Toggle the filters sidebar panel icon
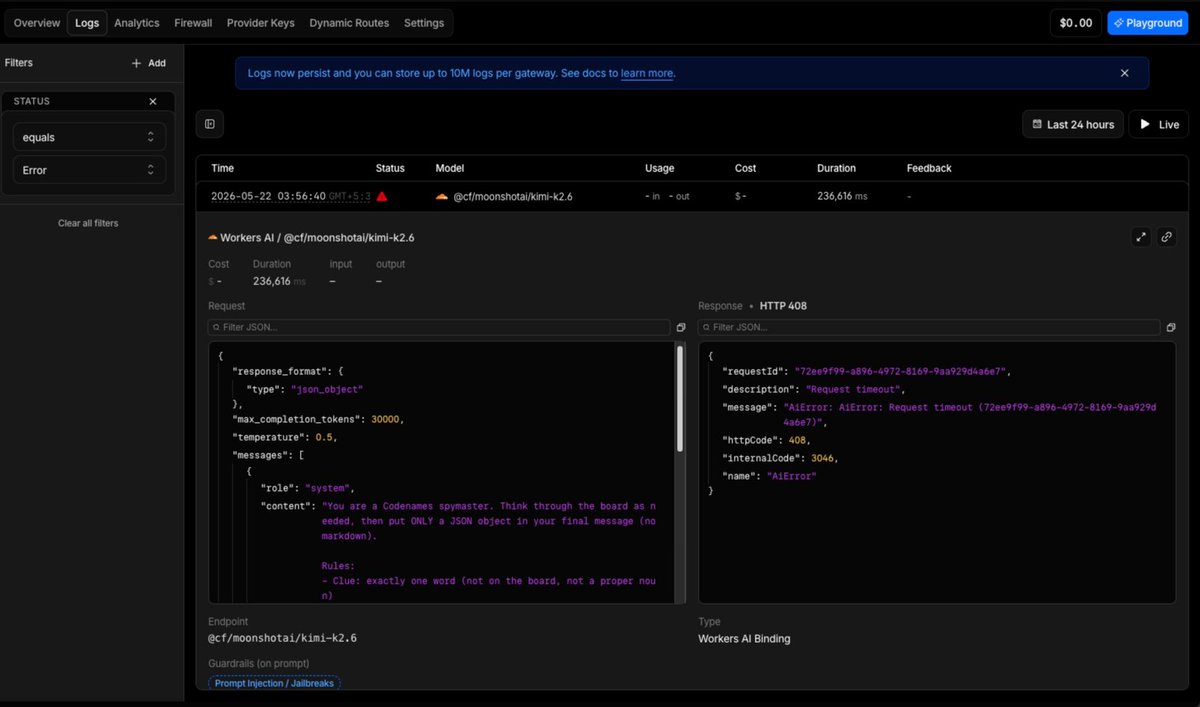1200x707 pixels. tap(210, 124)
